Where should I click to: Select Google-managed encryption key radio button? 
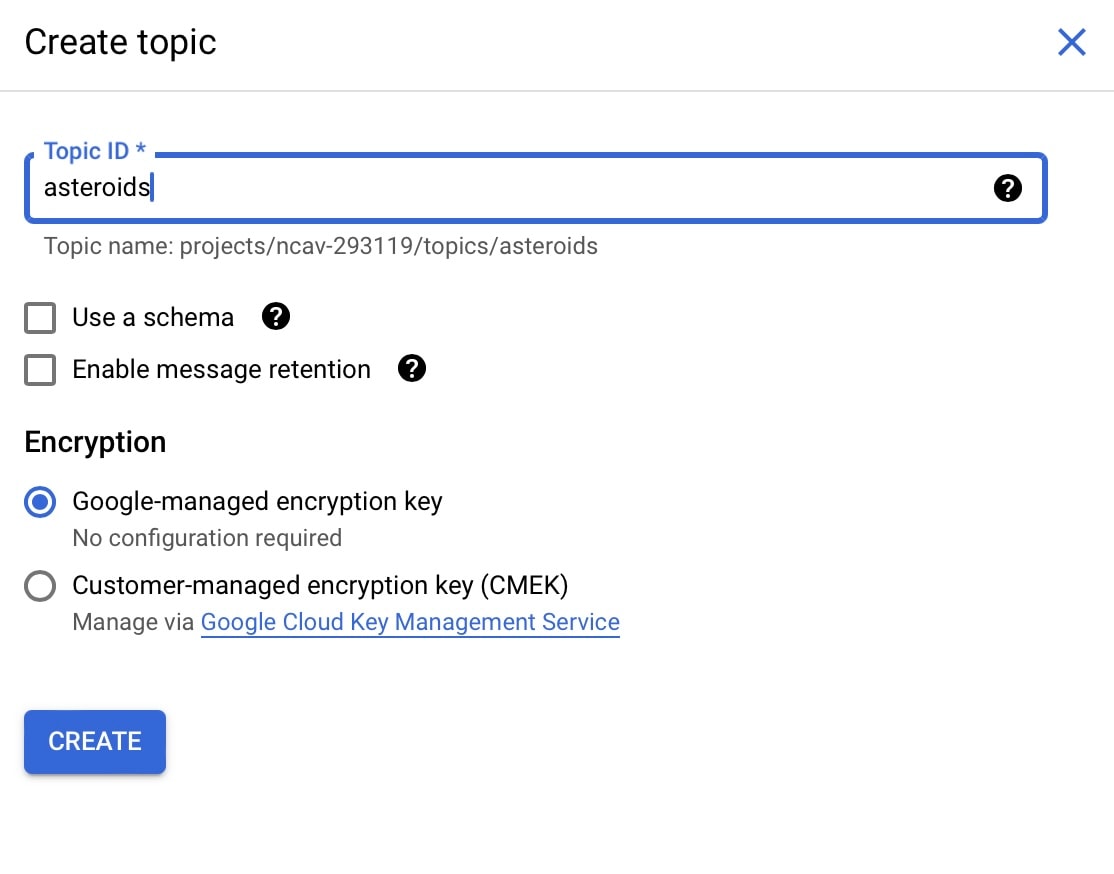[x=40, y=502]
